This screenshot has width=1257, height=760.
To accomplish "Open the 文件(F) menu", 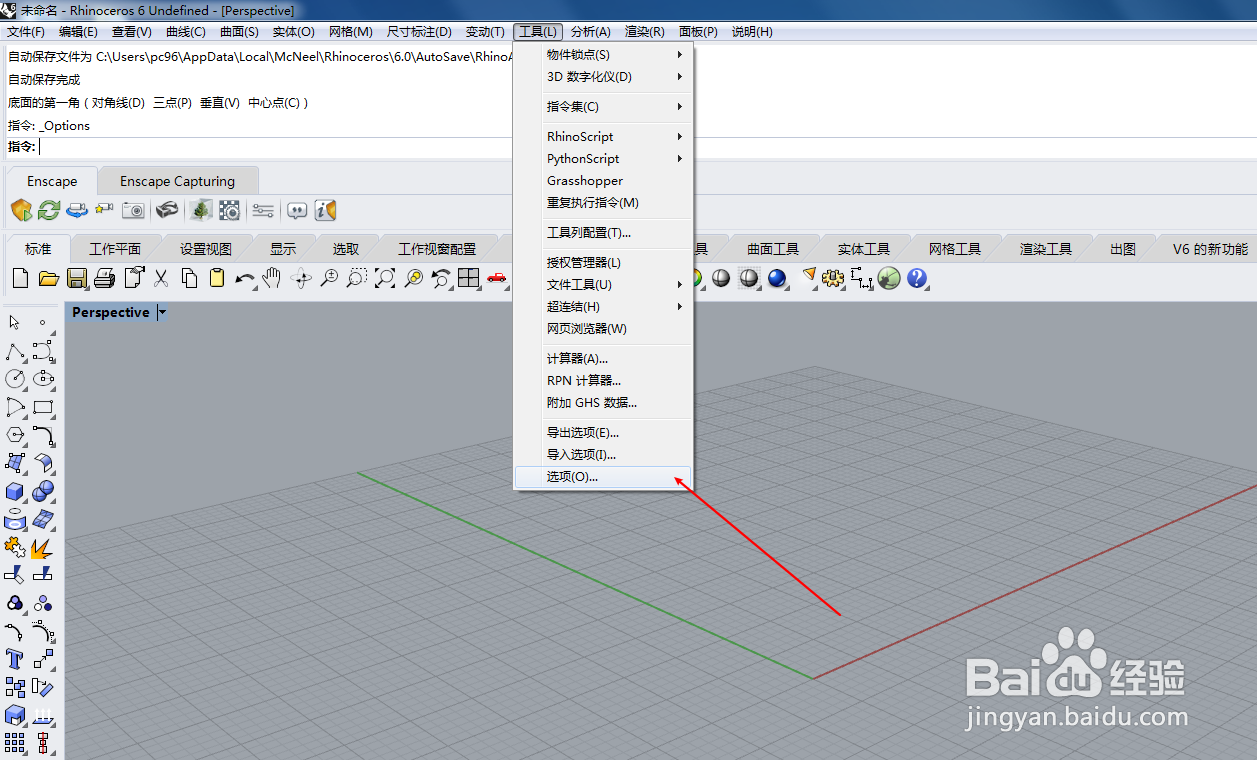I will tap(26, 32).
